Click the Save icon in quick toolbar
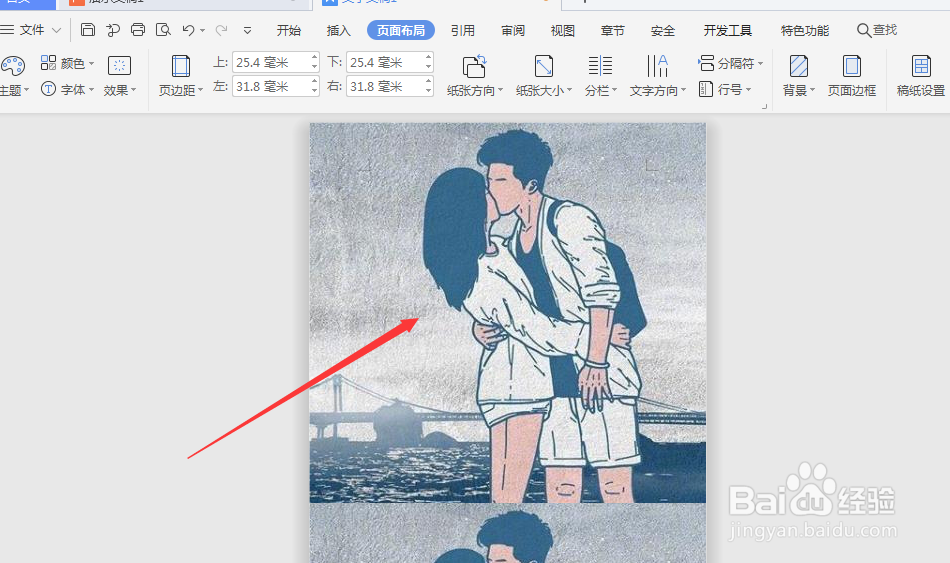The width and height of the screenshot is (950, 563). [x=88, y=30]
